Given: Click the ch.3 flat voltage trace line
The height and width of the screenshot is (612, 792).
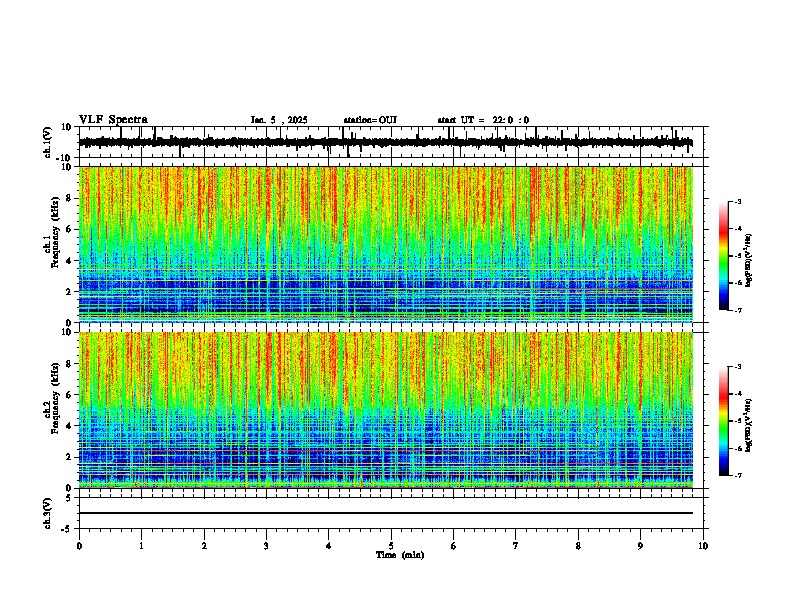Looking at the screenshot, I should [x=385, y=513].
